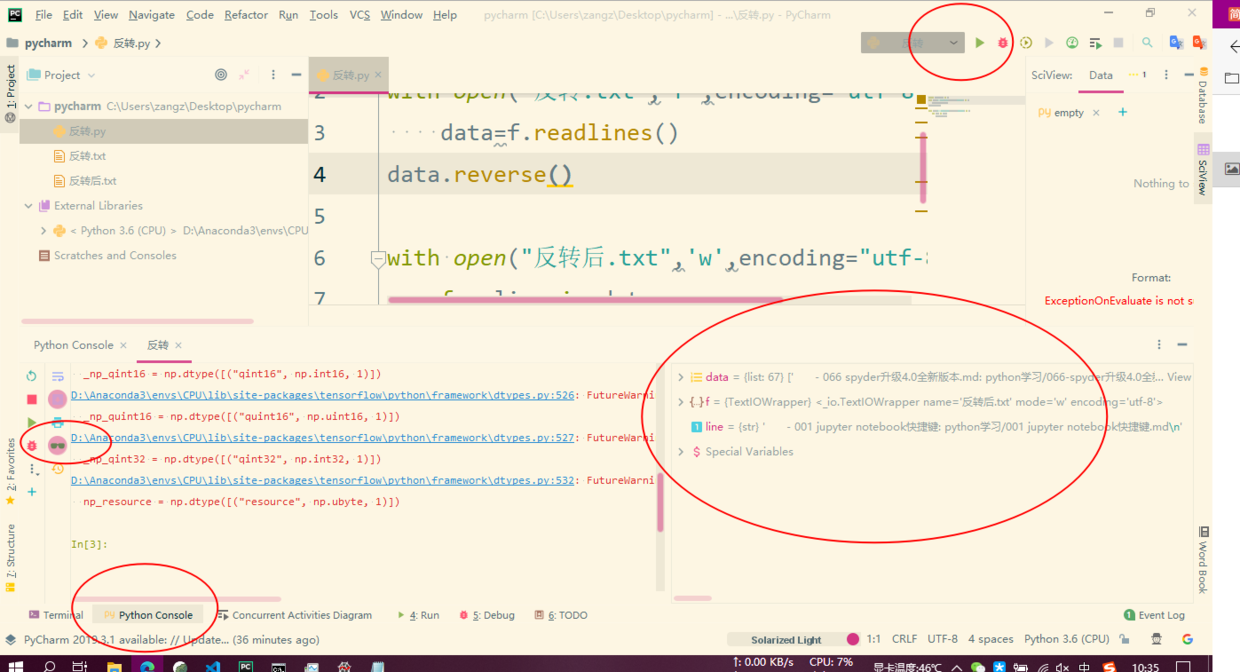1240x672 pixels.
Task: Open Project panel options menu
Action: [273, 75]
